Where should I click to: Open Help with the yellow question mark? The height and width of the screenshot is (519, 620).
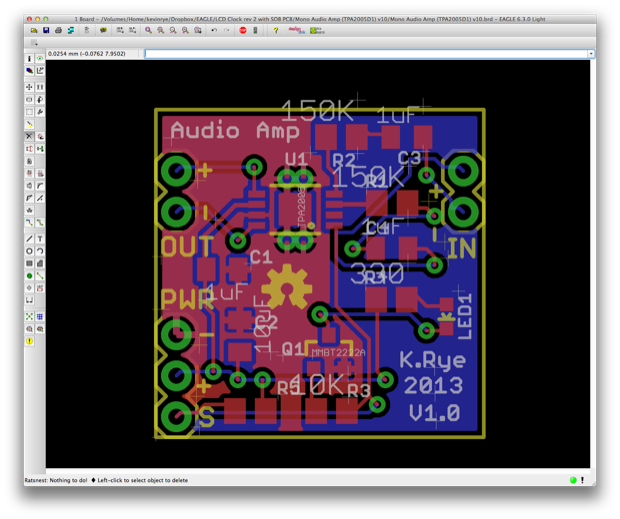tap(276, 30)
